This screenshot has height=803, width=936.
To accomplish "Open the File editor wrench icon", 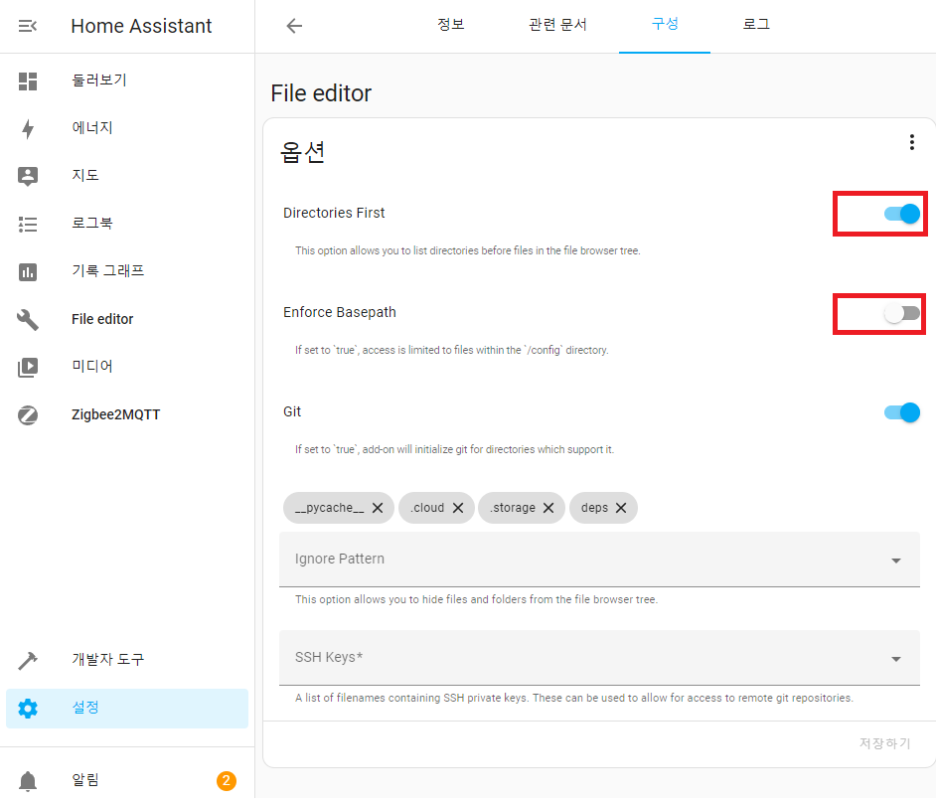I will 28,318.
